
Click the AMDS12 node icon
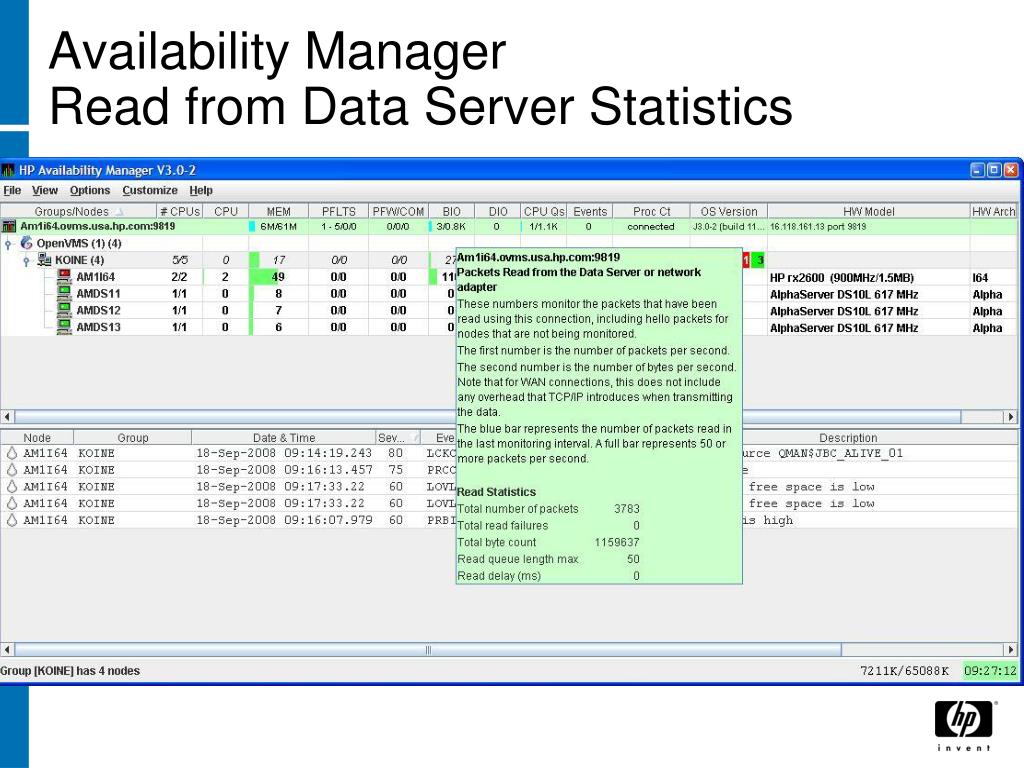(64, 310)
